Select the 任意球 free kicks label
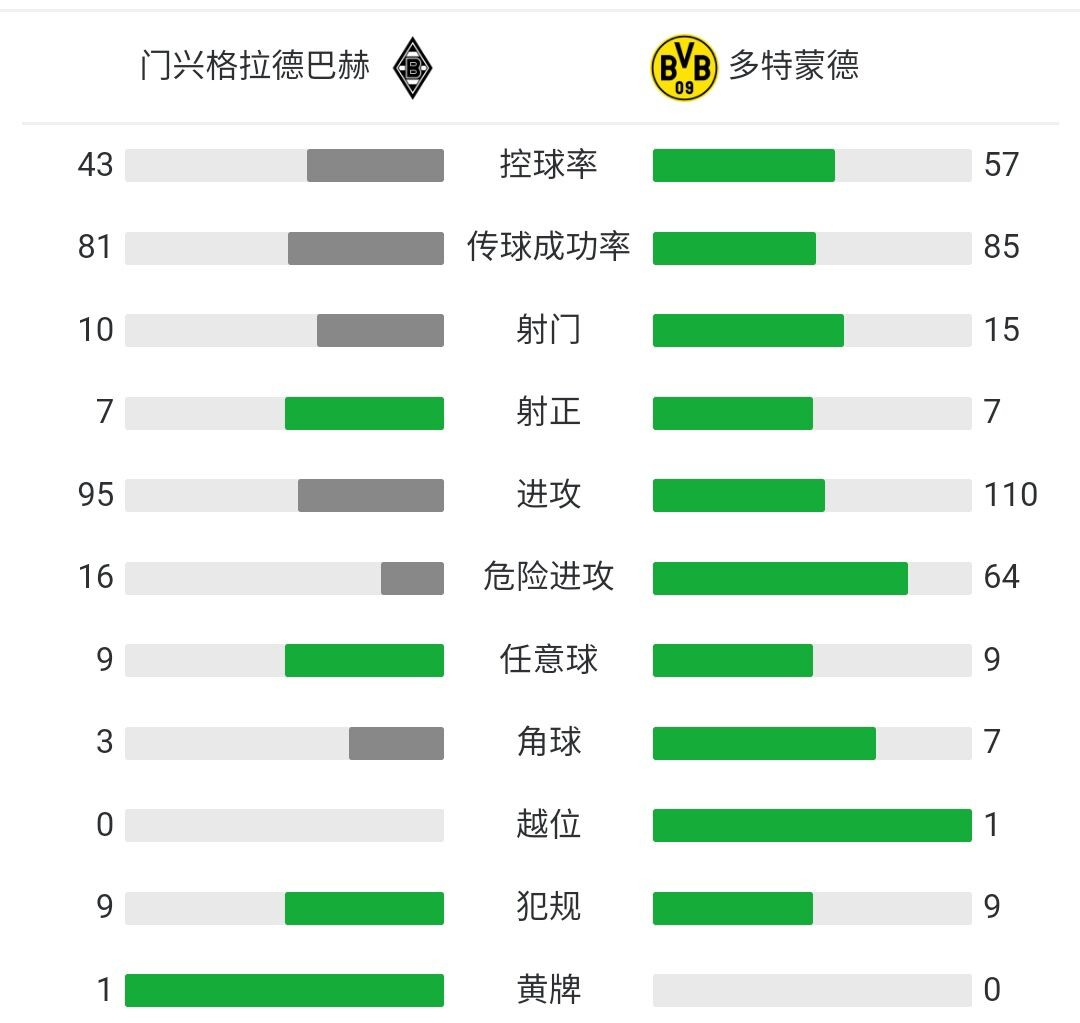Image resolution: width=1080 pixels, height=1023 pixels. (x=548, y=659)
